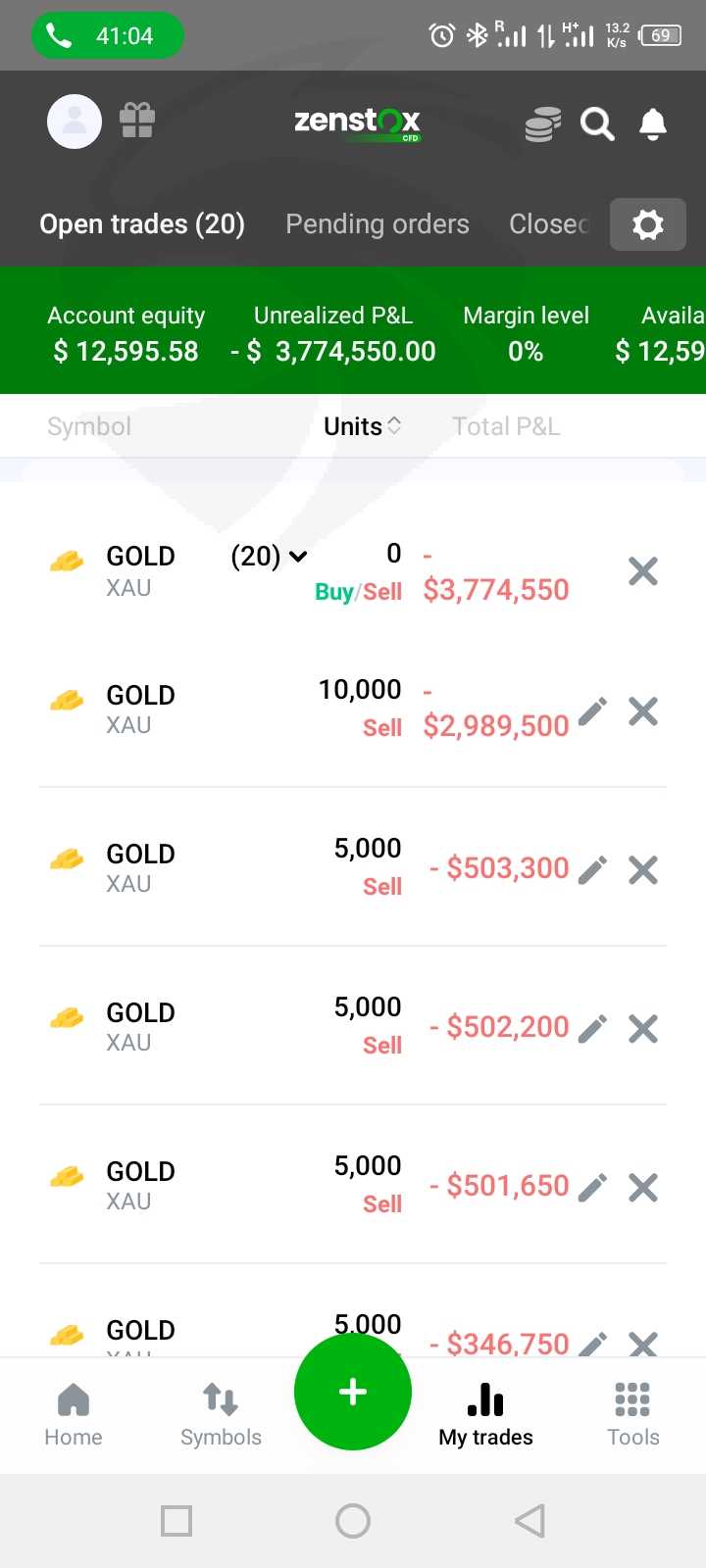The image size is (706, 1568).
Task: Edit the -$502,200 GOLD trade
Action: tap(592, 1029)
